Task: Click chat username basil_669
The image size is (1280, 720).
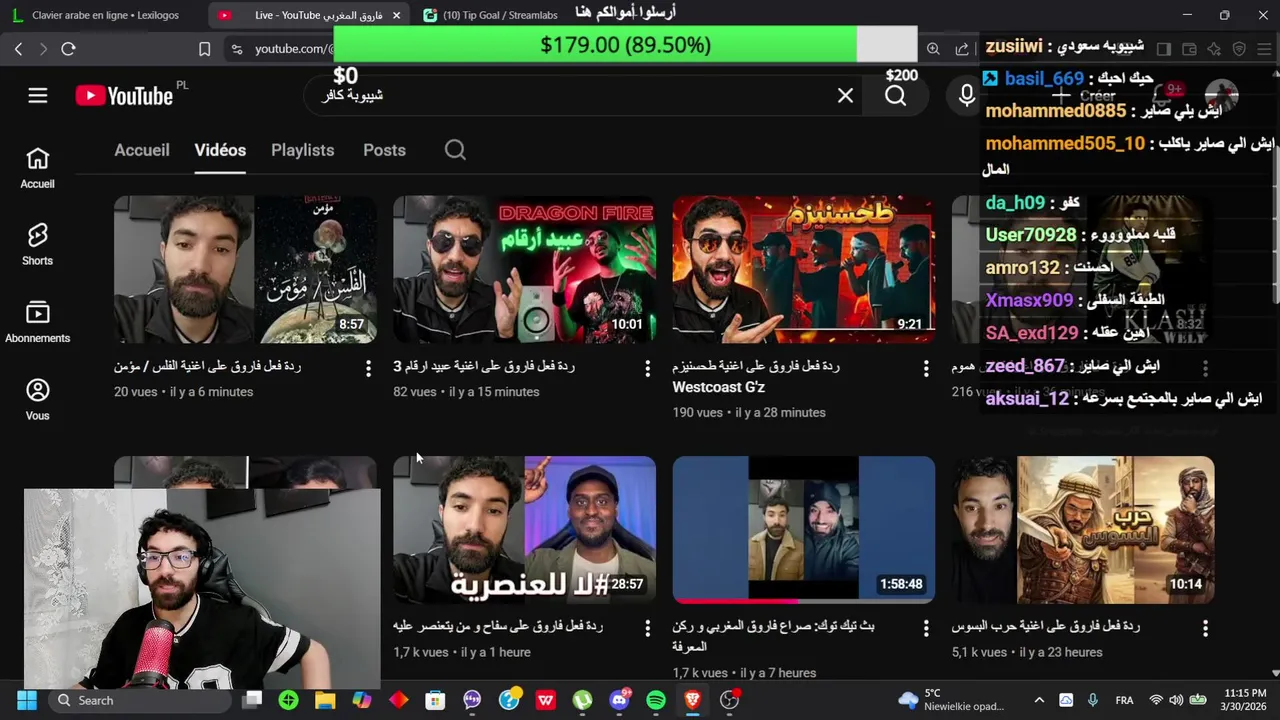Action: click(1044, 78)
